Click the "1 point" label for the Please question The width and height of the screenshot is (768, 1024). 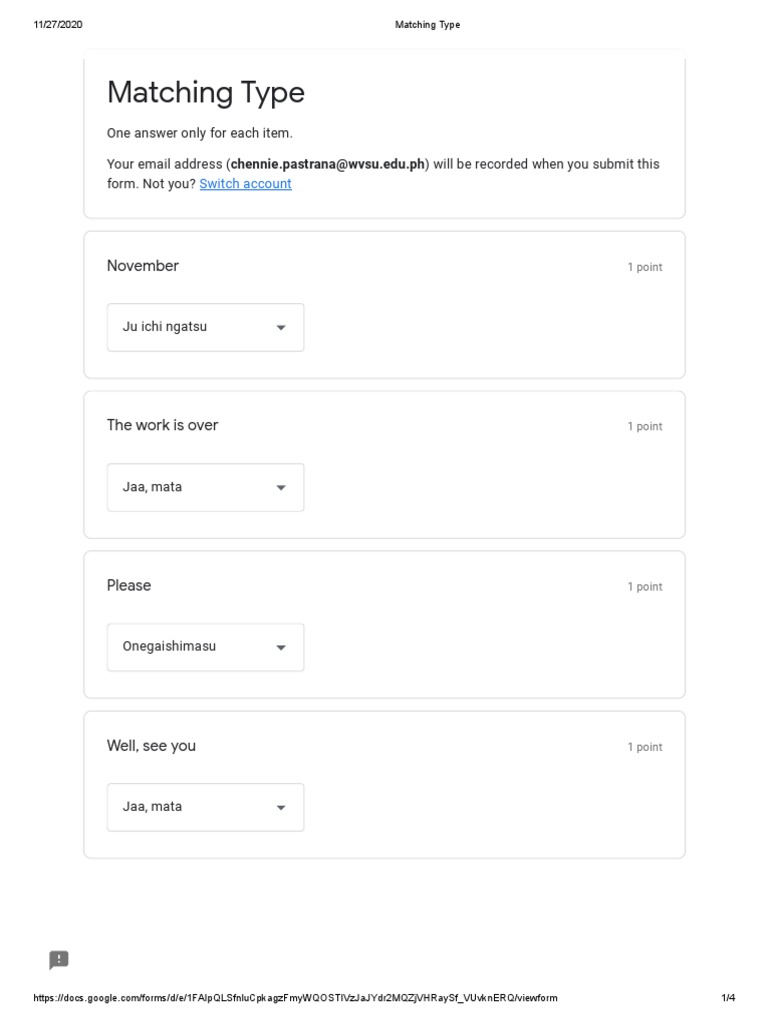point(644,587)
